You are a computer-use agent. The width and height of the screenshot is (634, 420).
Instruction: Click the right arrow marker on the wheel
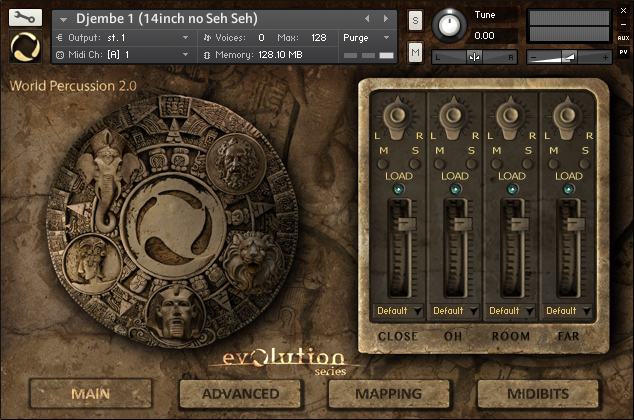tap(264, 208)
